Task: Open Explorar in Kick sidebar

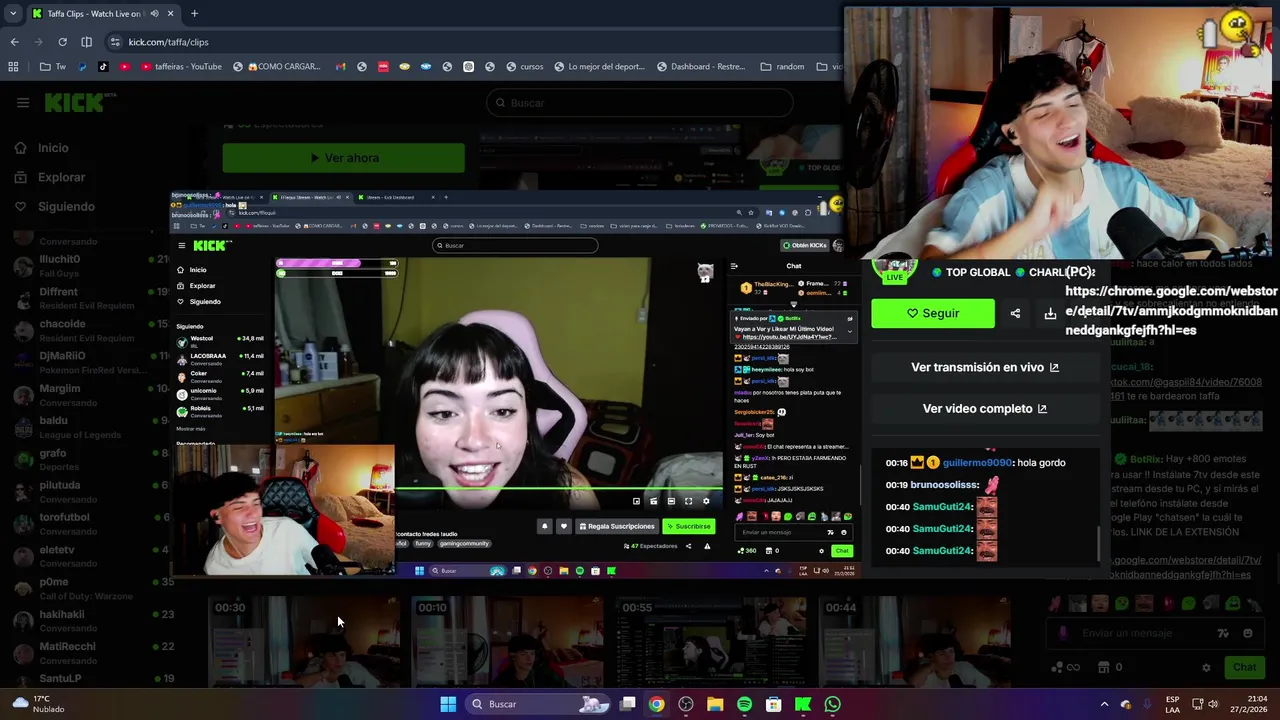Action: click(50, 177)
